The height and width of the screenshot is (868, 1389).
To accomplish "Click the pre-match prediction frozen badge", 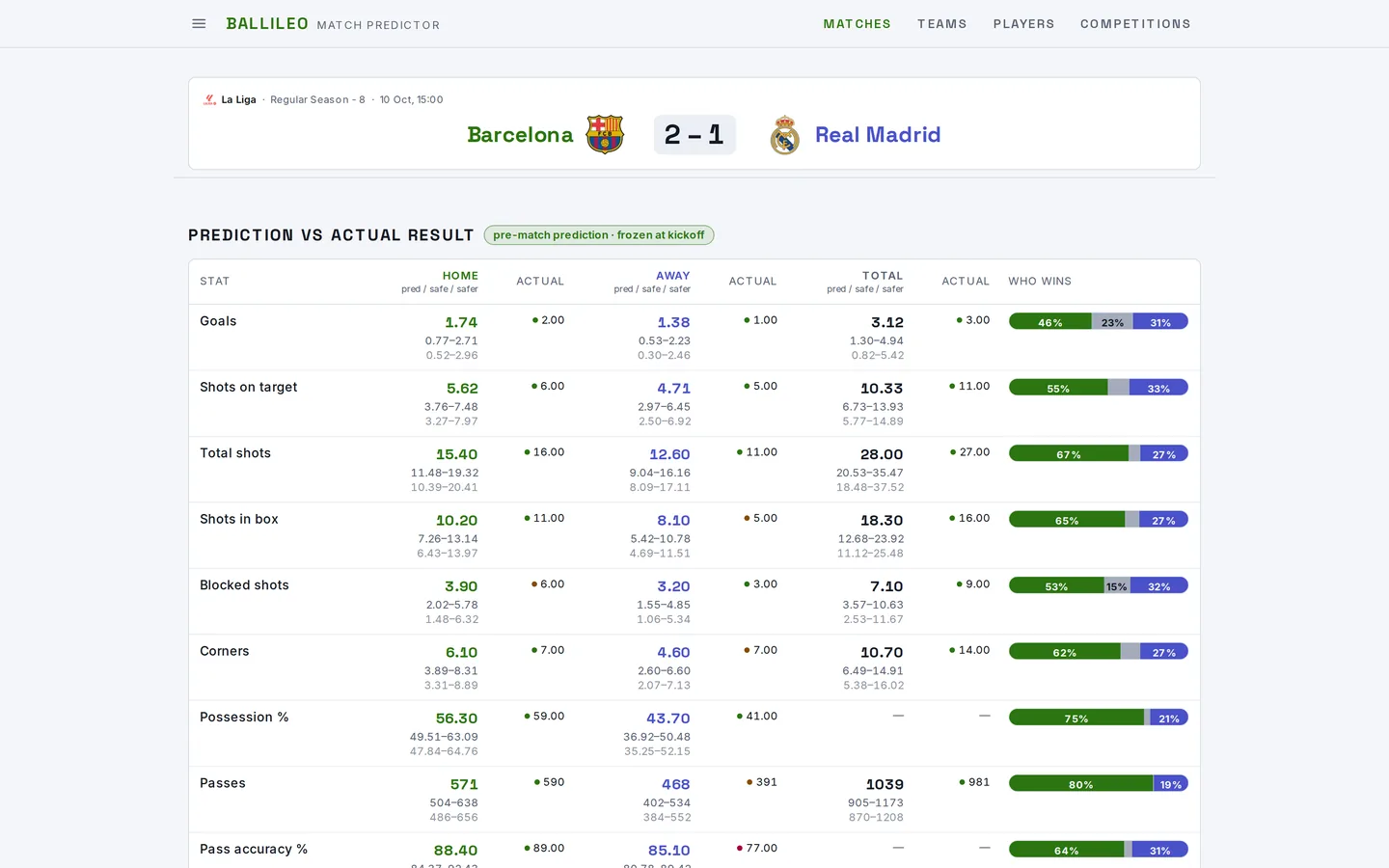I will [599, 235].
